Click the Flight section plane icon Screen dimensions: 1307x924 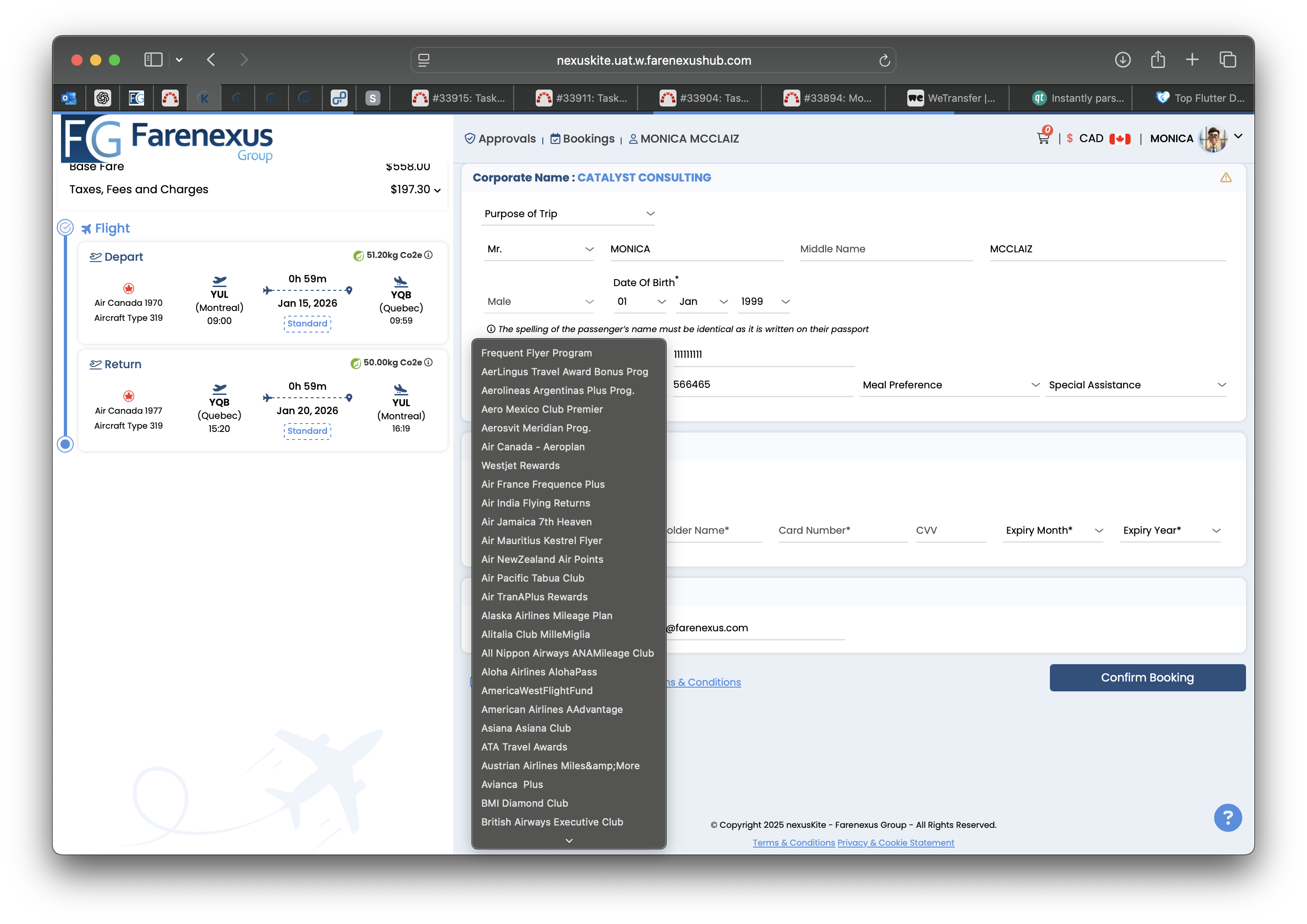pos(86,229)
